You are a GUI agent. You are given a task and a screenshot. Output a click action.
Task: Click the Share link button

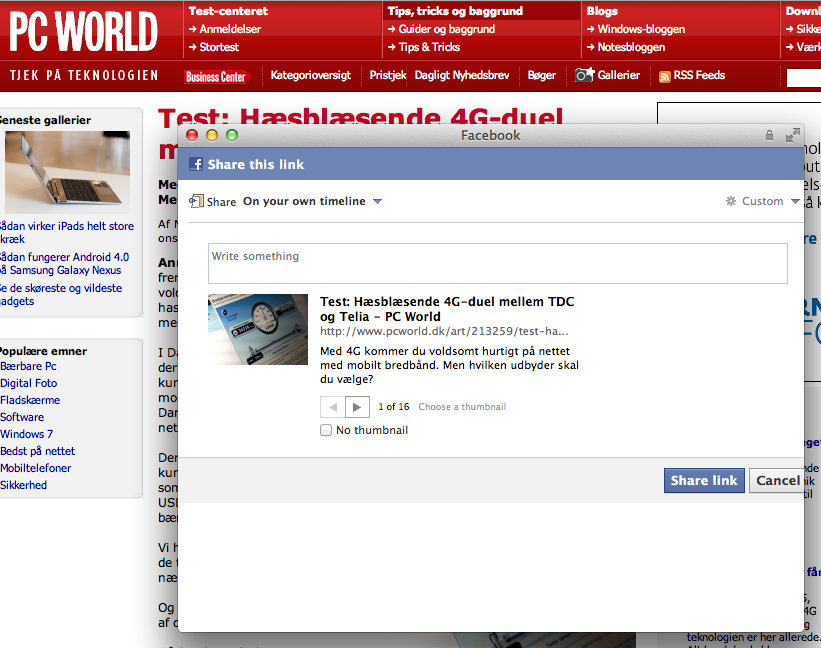(x=704, y=481)
